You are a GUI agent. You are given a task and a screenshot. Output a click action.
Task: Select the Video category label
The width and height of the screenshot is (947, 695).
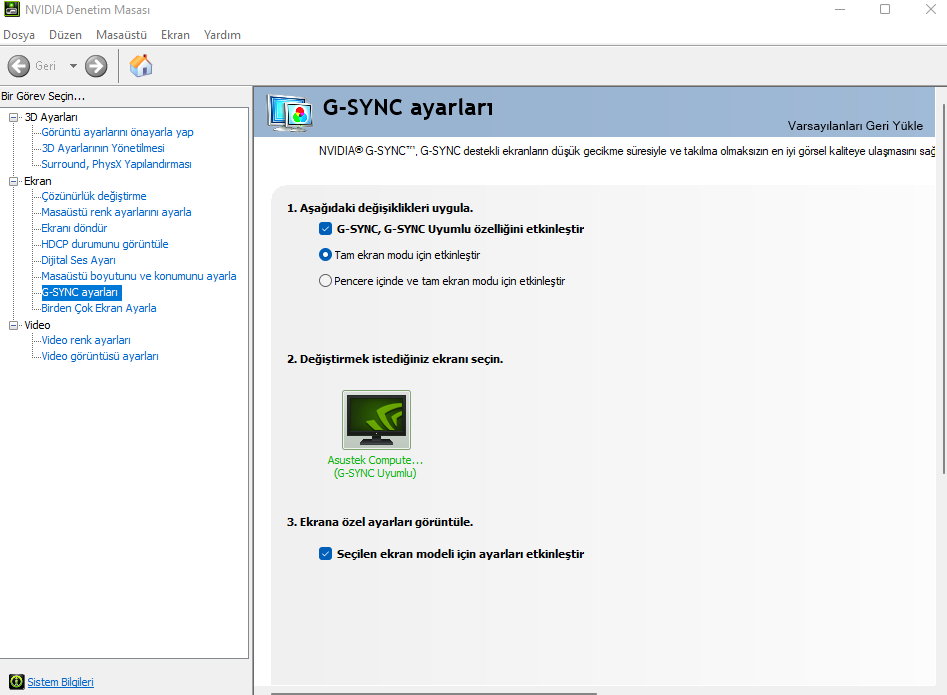tap(37, 325)
